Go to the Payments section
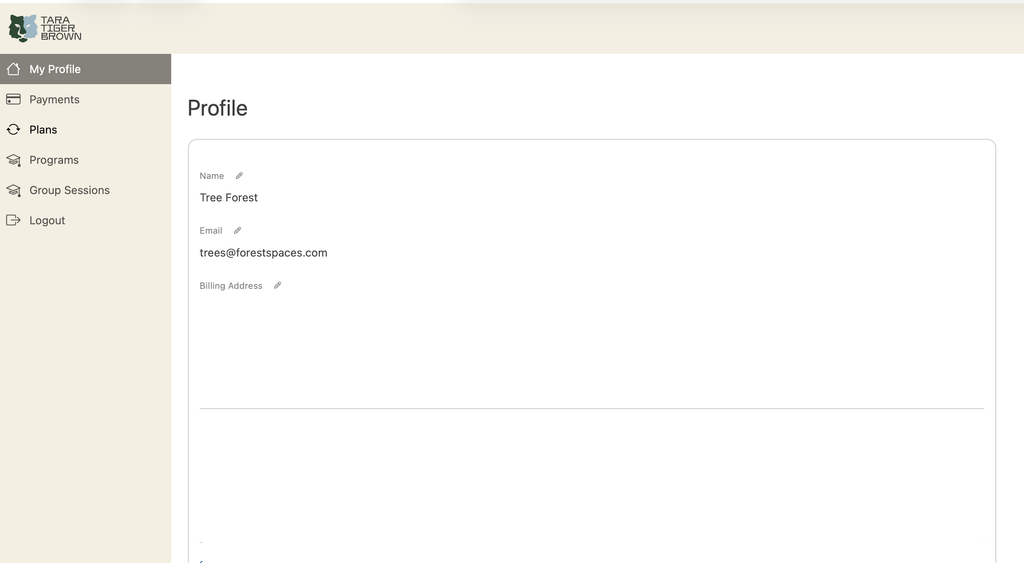The height and width of the screenshot is (563, 1024). point(86,99)
